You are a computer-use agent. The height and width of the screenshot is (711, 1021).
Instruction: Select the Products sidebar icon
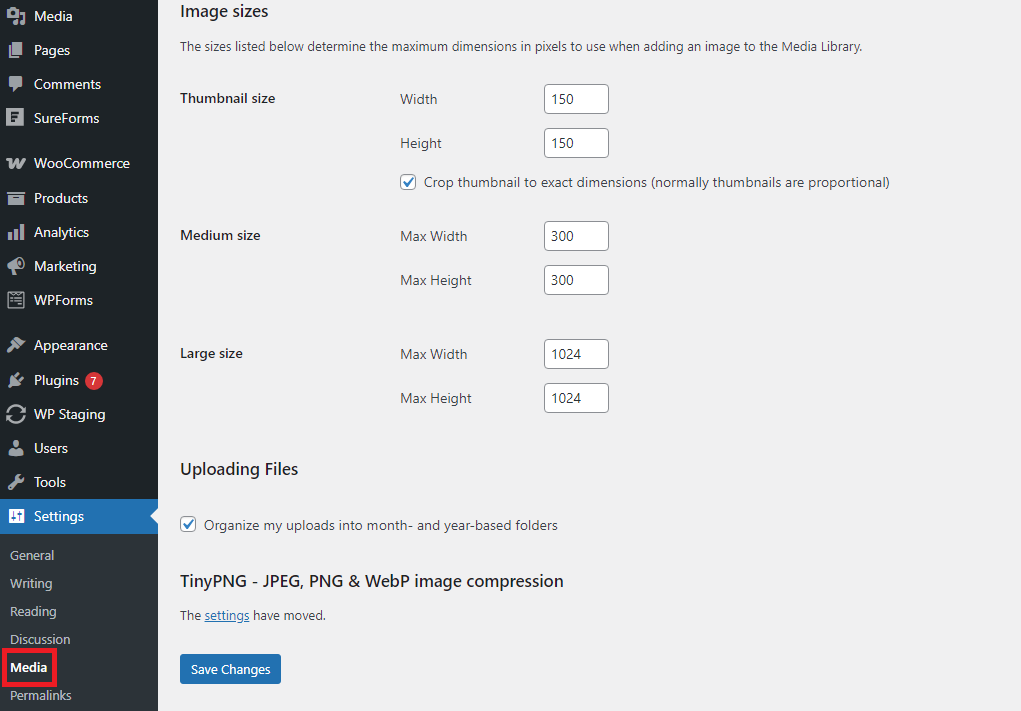pyautogui.click(x=17, y=198)
